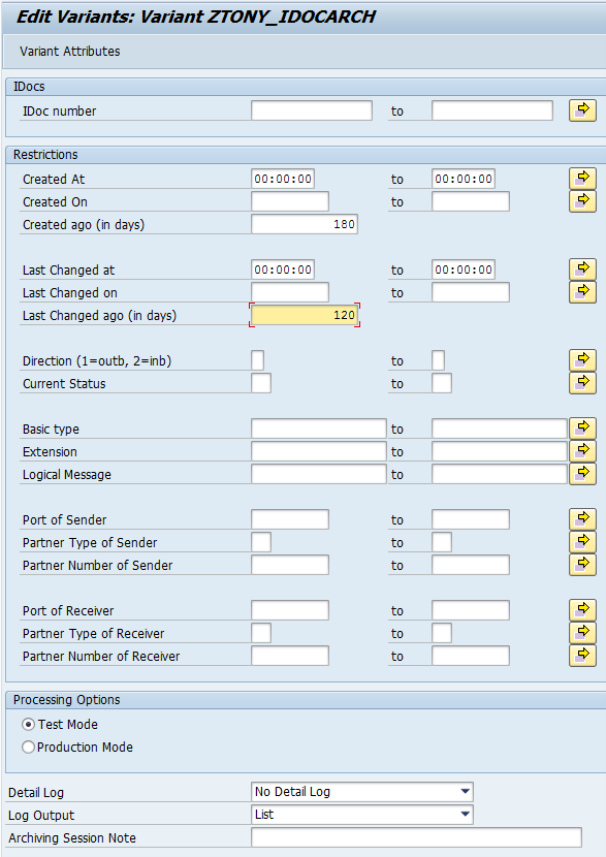Image resolution: width=606 pixels, height=857 pixels.
Task: Open the Log Output dropdown
Action: (465, 815)
